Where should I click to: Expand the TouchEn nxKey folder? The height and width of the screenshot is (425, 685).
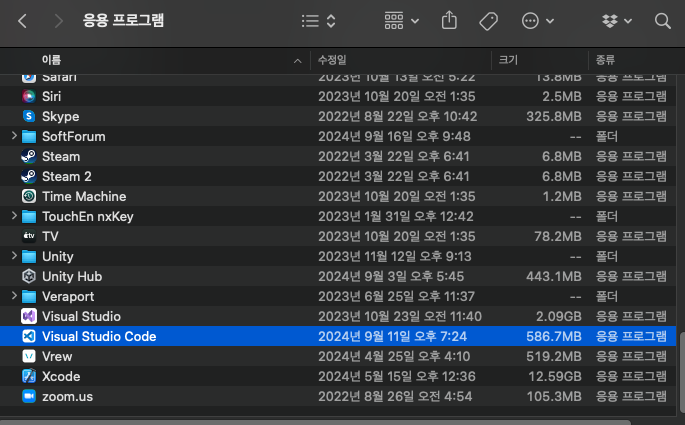click(14, 216)
